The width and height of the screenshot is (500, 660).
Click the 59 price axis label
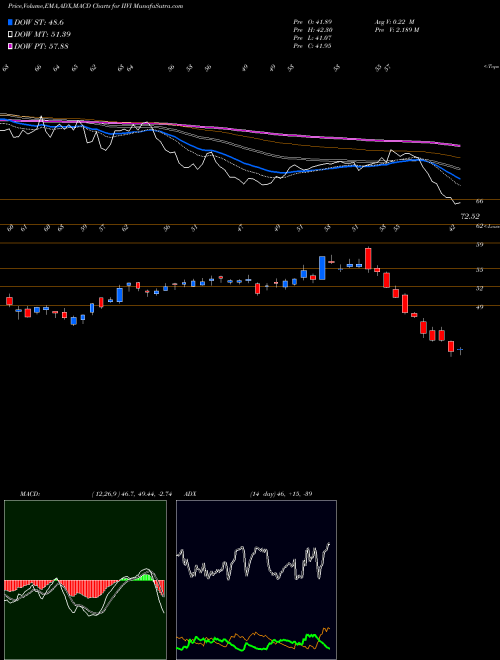pyautogui.click(x=479, y=245)
